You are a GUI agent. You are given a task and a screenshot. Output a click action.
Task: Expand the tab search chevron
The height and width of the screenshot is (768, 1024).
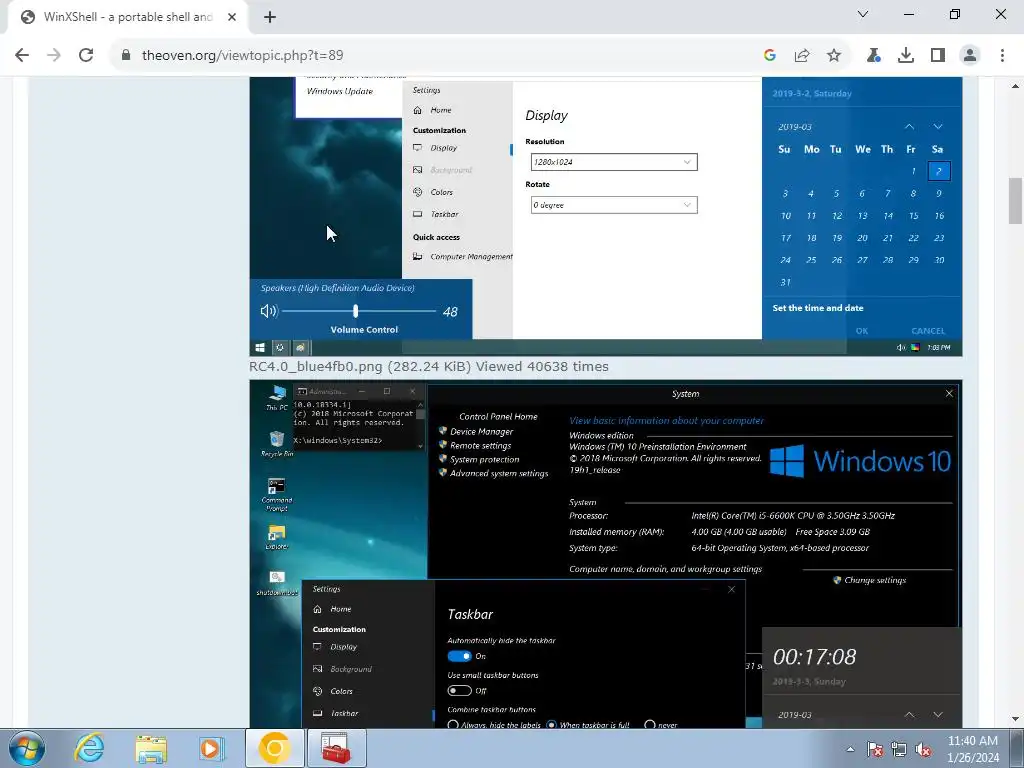tap(863, 14)
